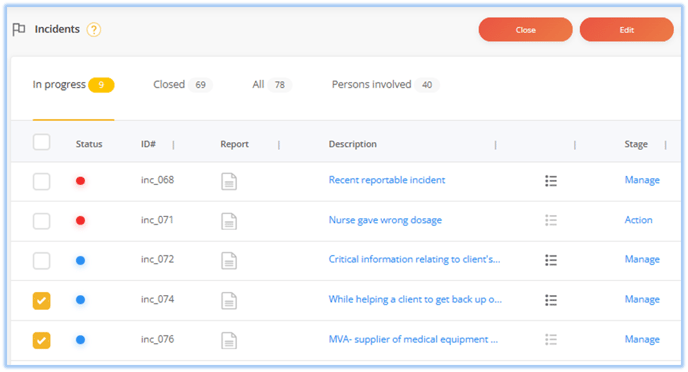Click red status dot of inc_068
Viewport: 688px width, 372px height.
(x=80, y=181)
